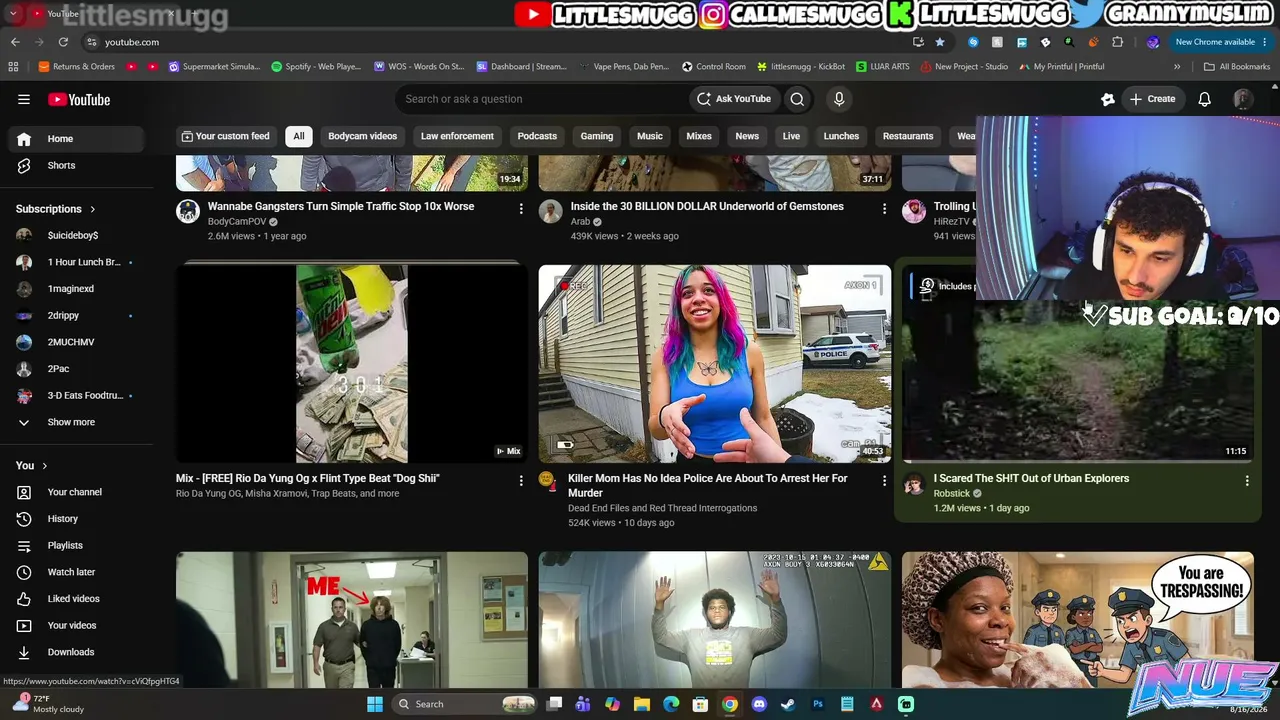Expand the You section header
1280x720 pixels.
tap(32, 465)
